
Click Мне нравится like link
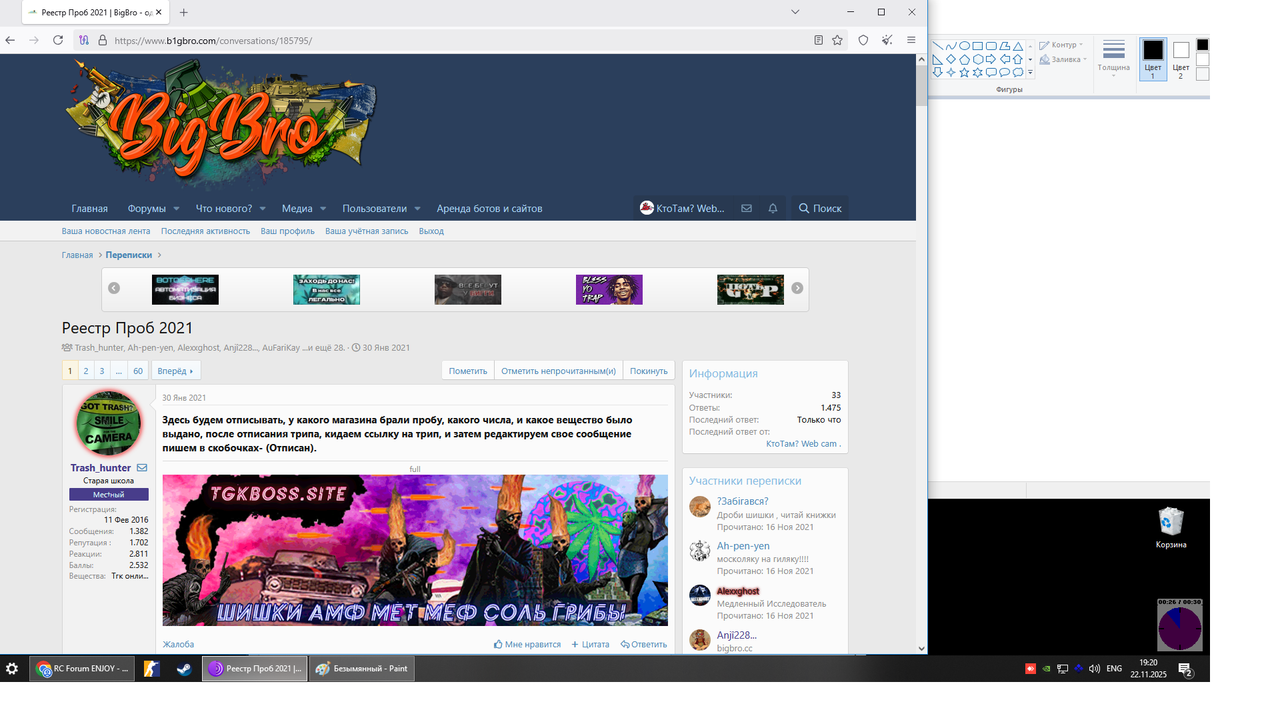(527, 644)
